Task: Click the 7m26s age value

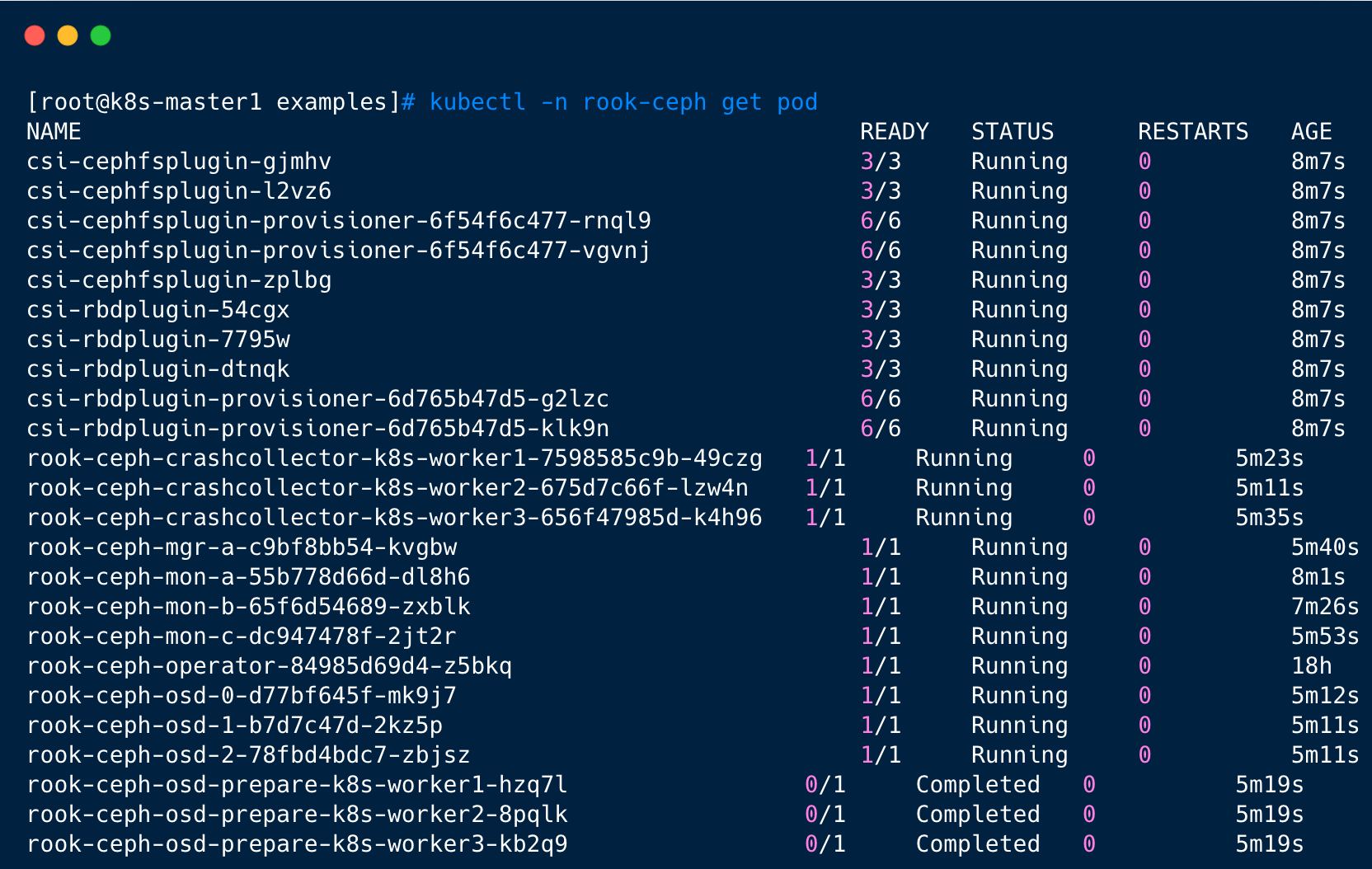Action: click(x=1324, y=607)
